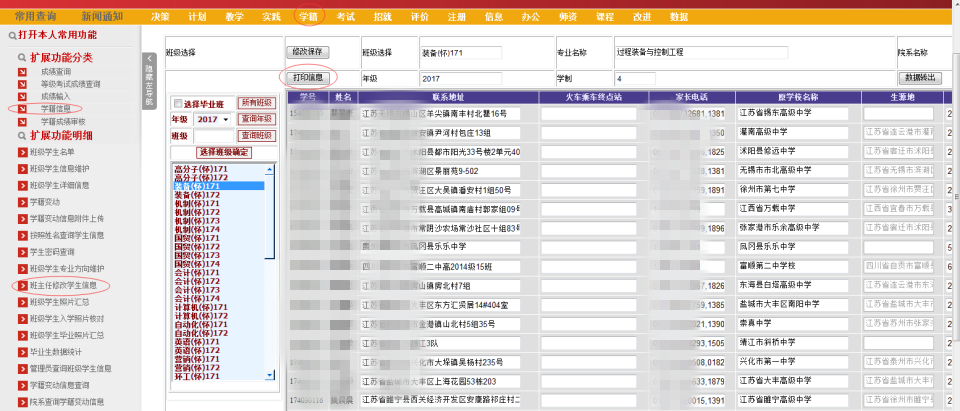Screen dimensions: 960x411
Task: Enable the 选择毕业班 checkbox
Action: pyautogui.click(x=178, y=103)
